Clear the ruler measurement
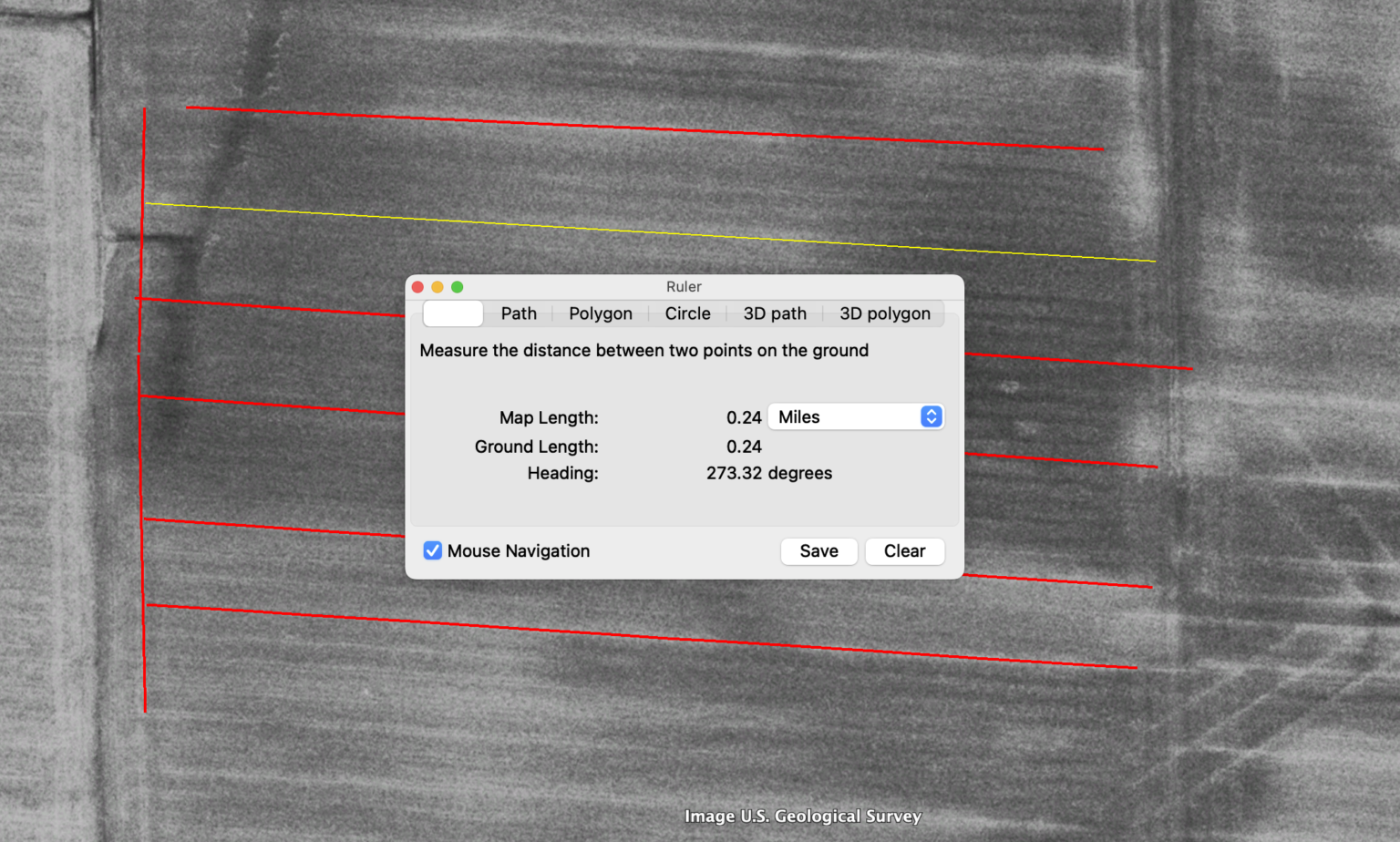The height and width of the screenshot is (842, 1400). click(x=904, y=551)
